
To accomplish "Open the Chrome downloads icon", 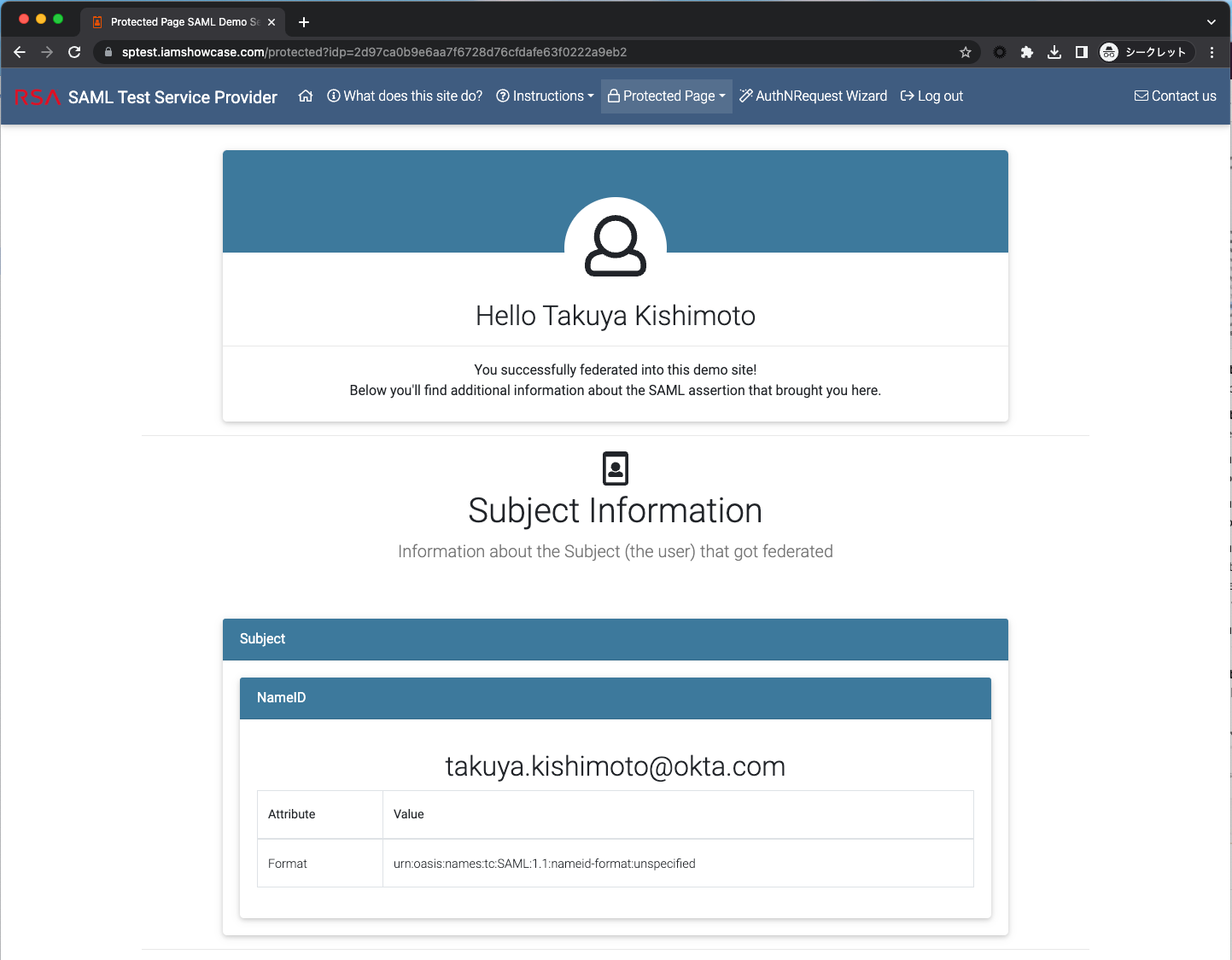I will click(x=1054, y=52).
